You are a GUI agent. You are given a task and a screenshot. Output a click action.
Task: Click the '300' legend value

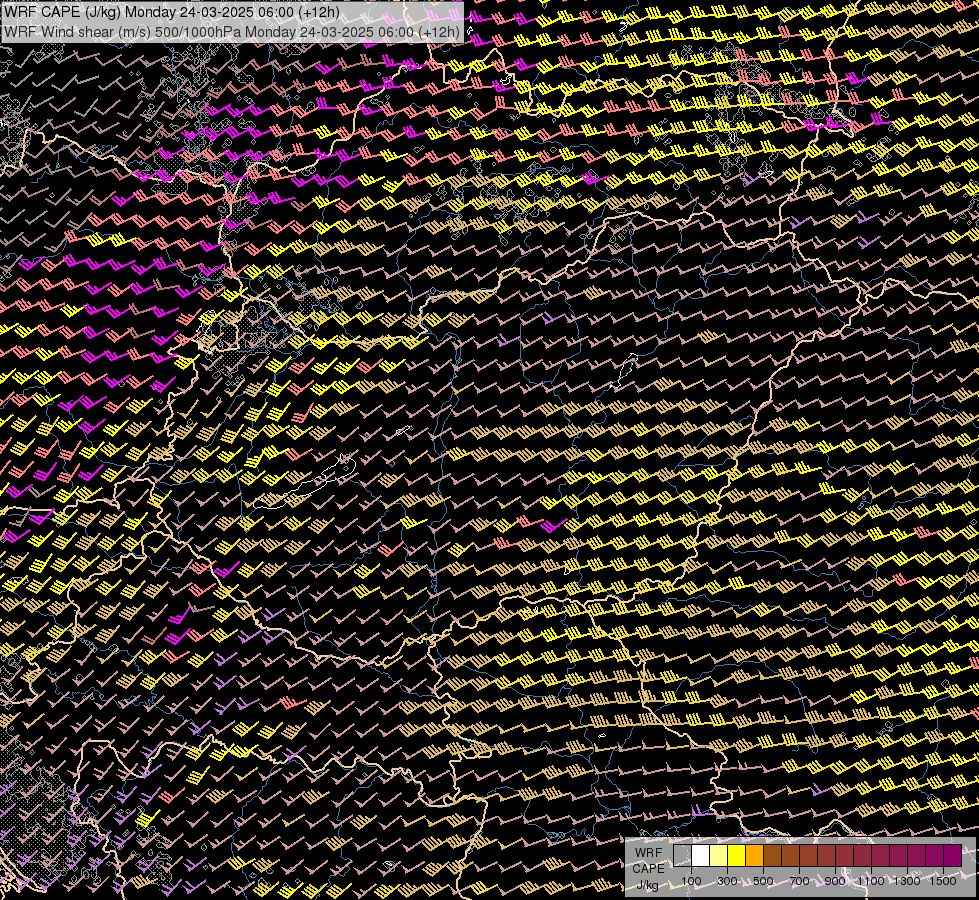727,881
